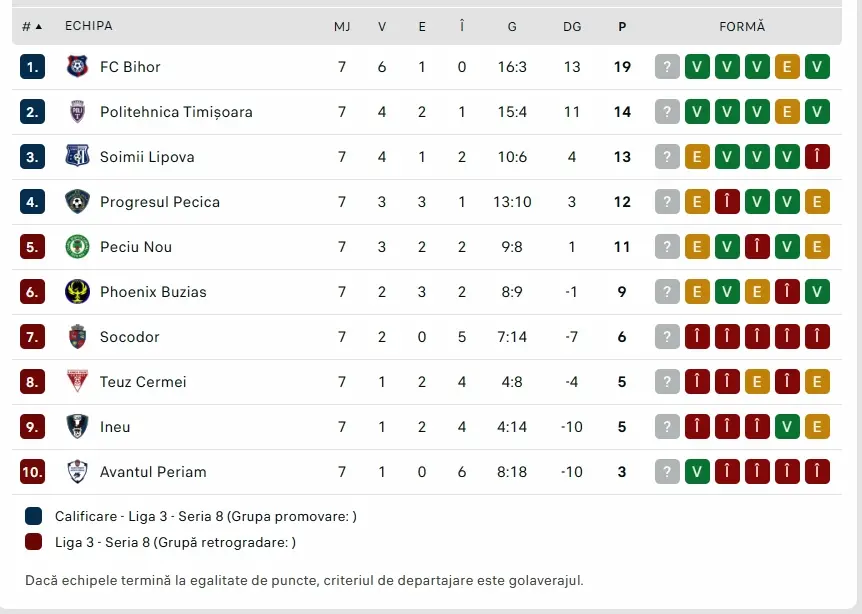Click the Ineu team logo

[78, 427]
